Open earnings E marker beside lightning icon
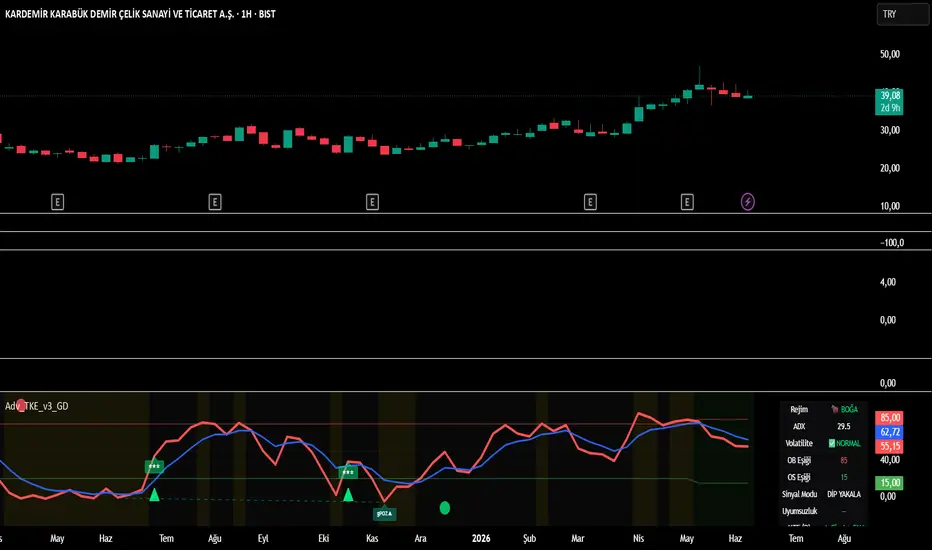The width and height of the screenshot is (932, 550). click(x=687, y=202)
